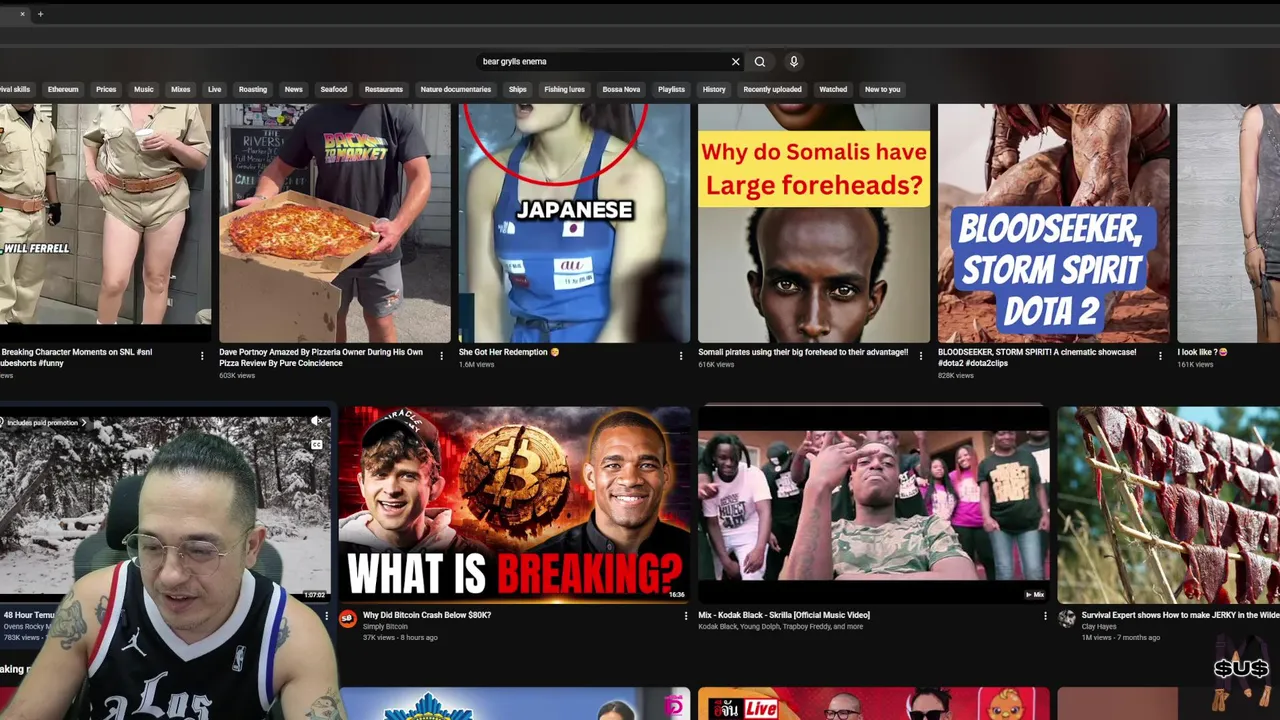This screenshot has height=720, width=1280.
Task: Select the Live filter chip
Action: coord(214,89)
